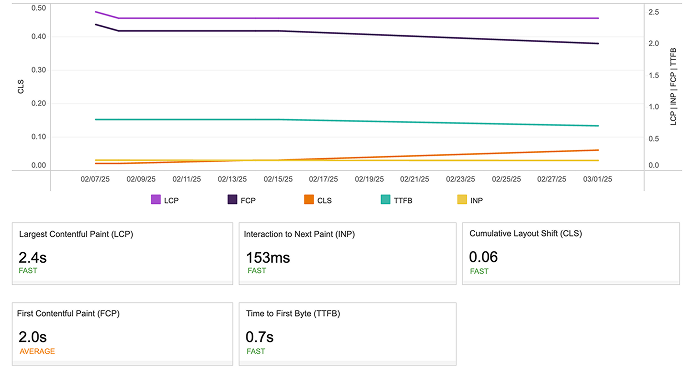This screenshot has width=696, height=372.
Task: Select the Cumulative Layout Shift (CLS) card
Action: [571, 253]
